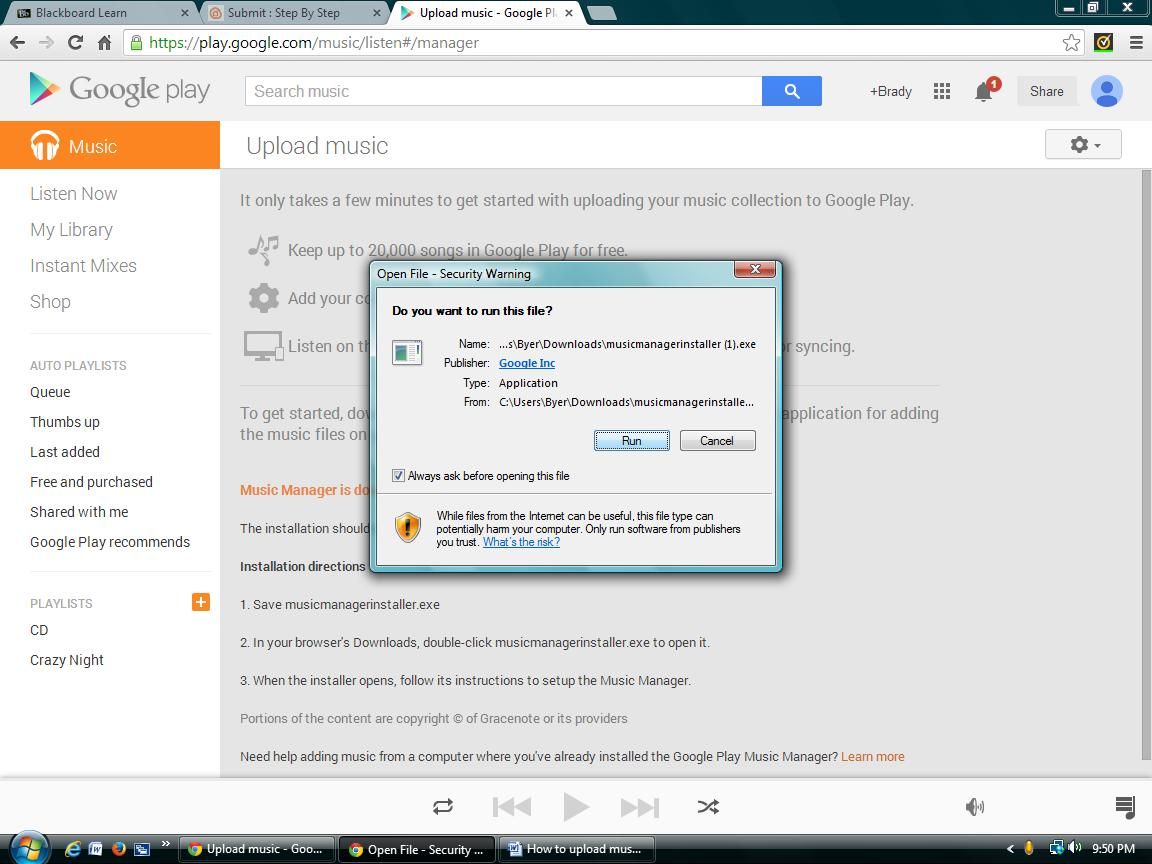Open the Learn more link
1152x864 pixels.
[x=872, y=757]
